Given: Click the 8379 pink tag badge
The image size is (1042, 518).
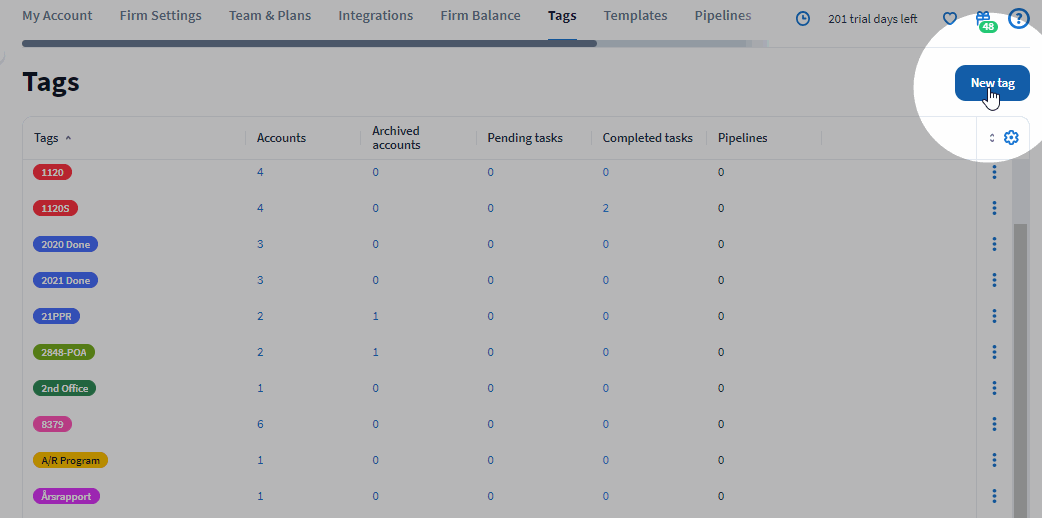Looking at the screenshot, I should click(x=52, y=424).
